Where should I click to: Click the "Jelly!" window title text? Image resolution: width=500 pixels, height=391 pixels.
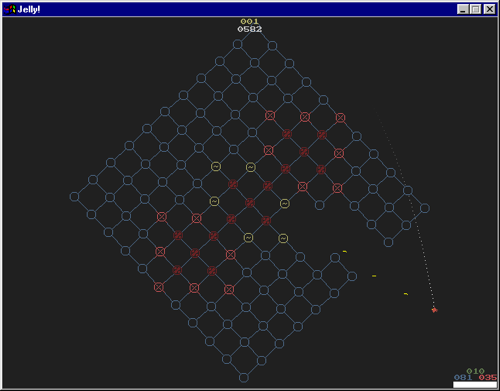[29, 9]
